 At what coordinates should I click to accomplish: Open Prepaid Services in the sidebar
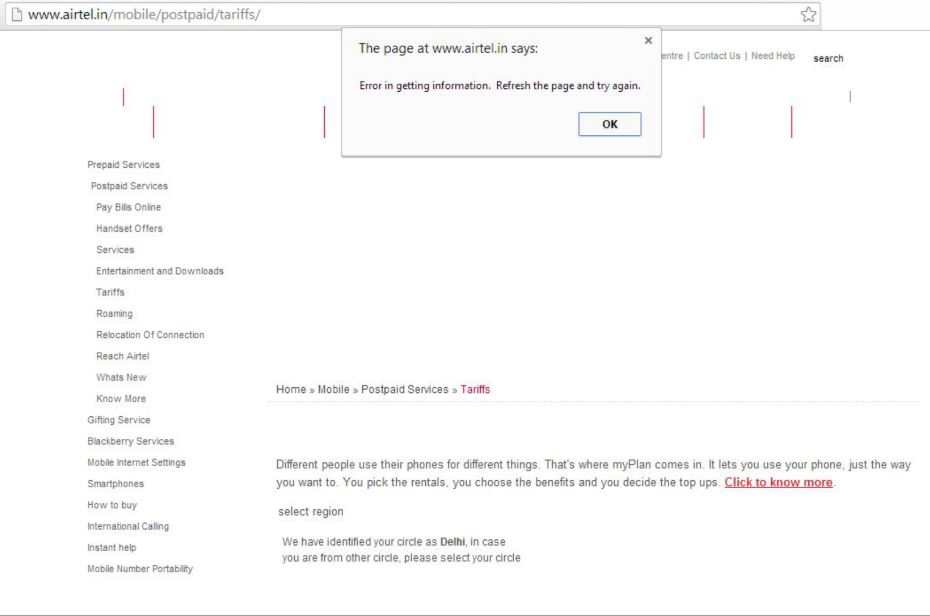tap(123, 164)
